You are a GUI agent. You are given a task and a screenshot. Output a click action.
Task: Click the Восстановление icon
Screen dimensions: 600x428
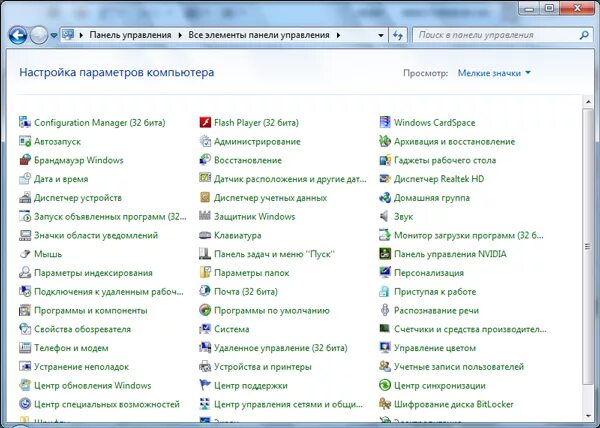pyautogui.click(x=205, y=160)
